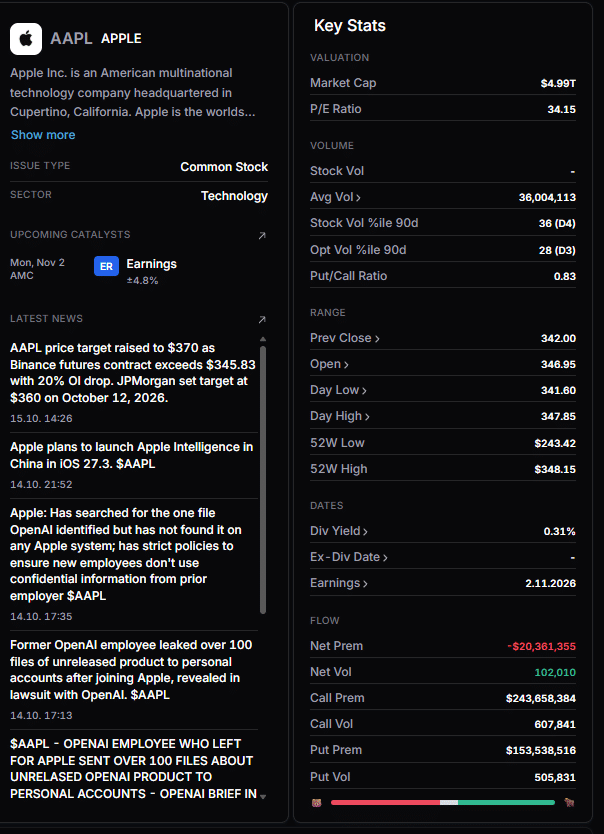Expand the Ex-Div Date chevron
Screen dimensions: 604x834
point(385,558)
